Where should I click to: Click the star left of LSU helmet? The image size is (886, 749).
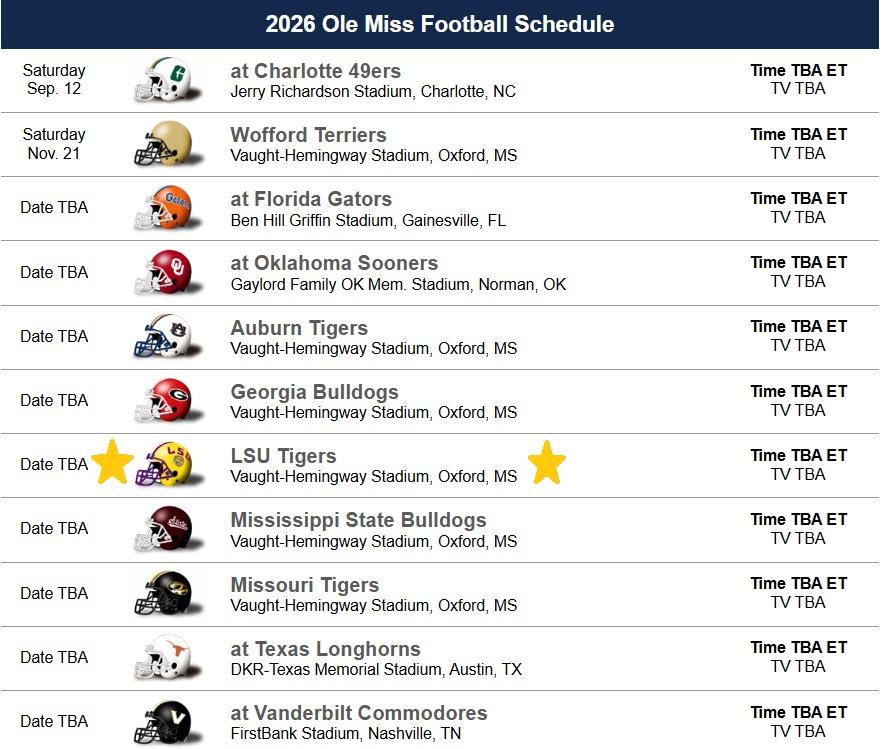[112, 465]
